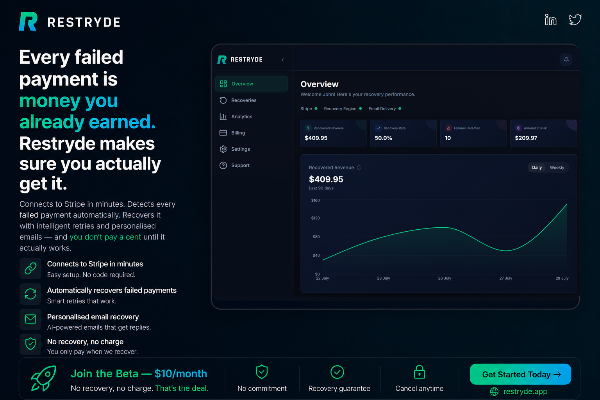Open the LinkedIn profile icon
Image resolution: width=600 pixels, height=400 pixels.
550,20
